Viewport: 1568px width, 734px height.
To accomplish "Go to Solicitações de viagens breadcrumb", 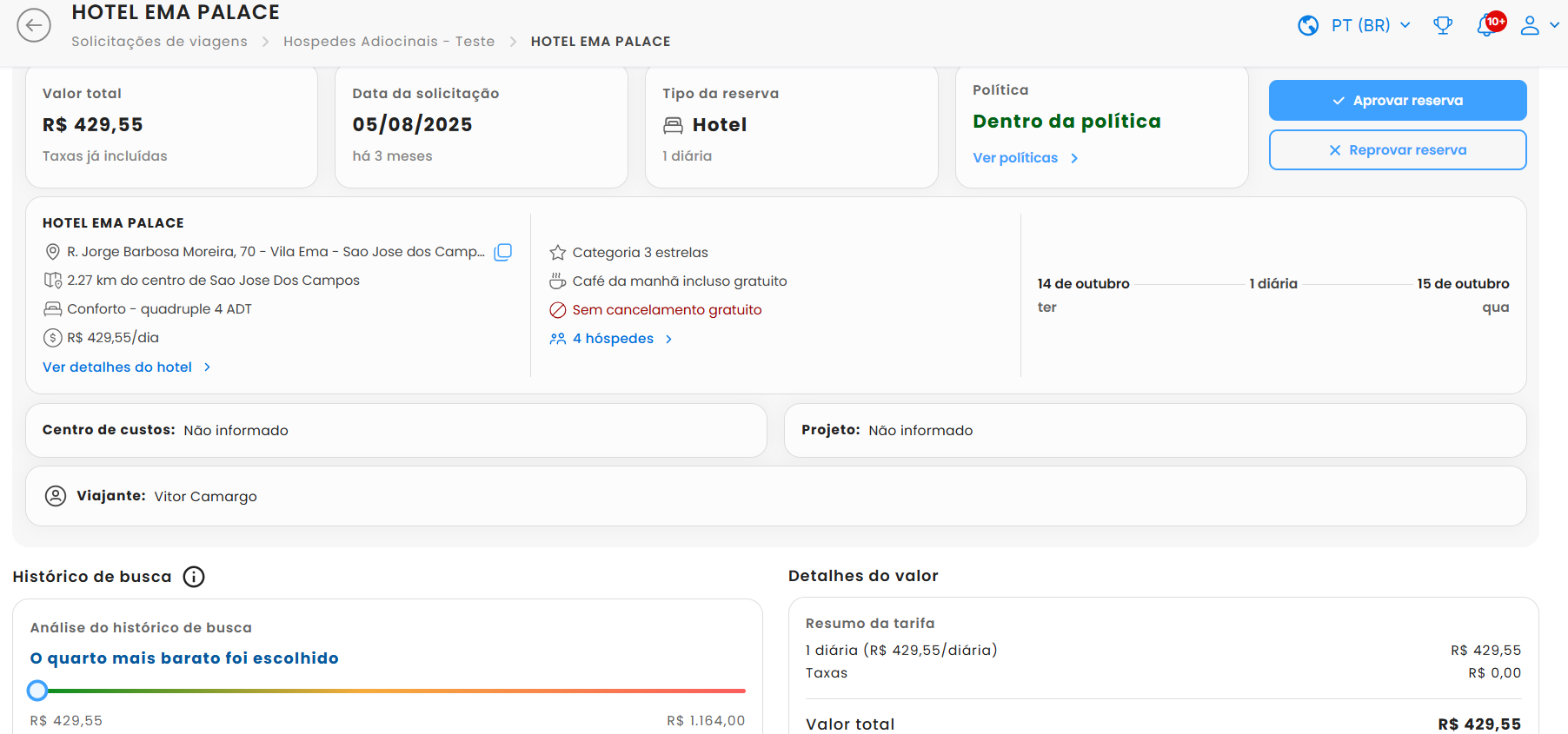I will [159, 42].
